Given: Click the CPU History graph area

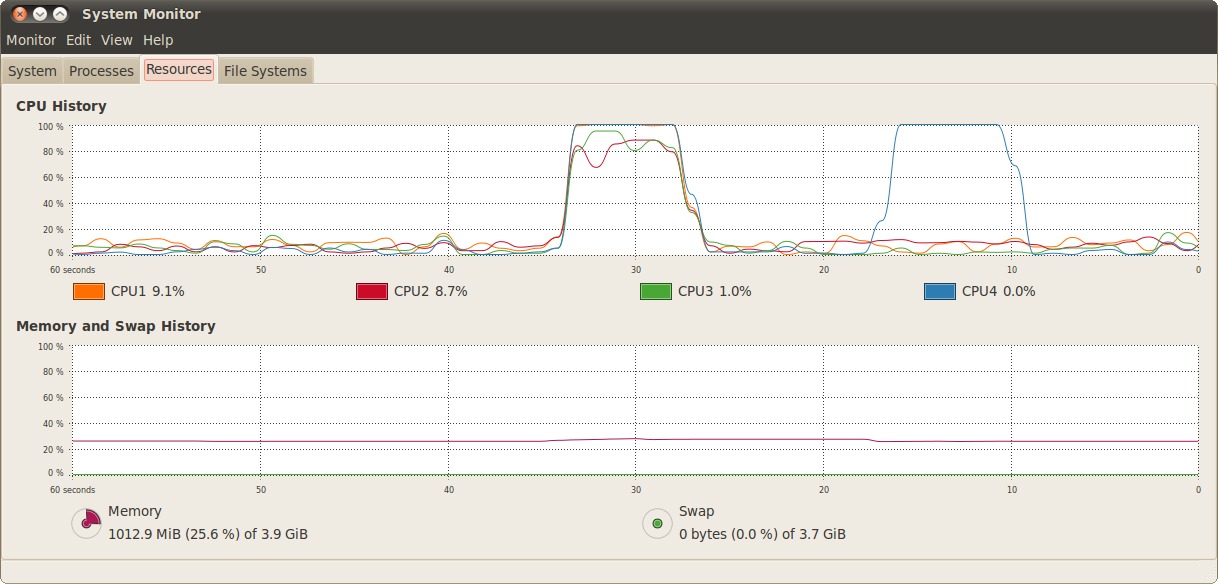Looking at the screenshot, I should point(634,190).
